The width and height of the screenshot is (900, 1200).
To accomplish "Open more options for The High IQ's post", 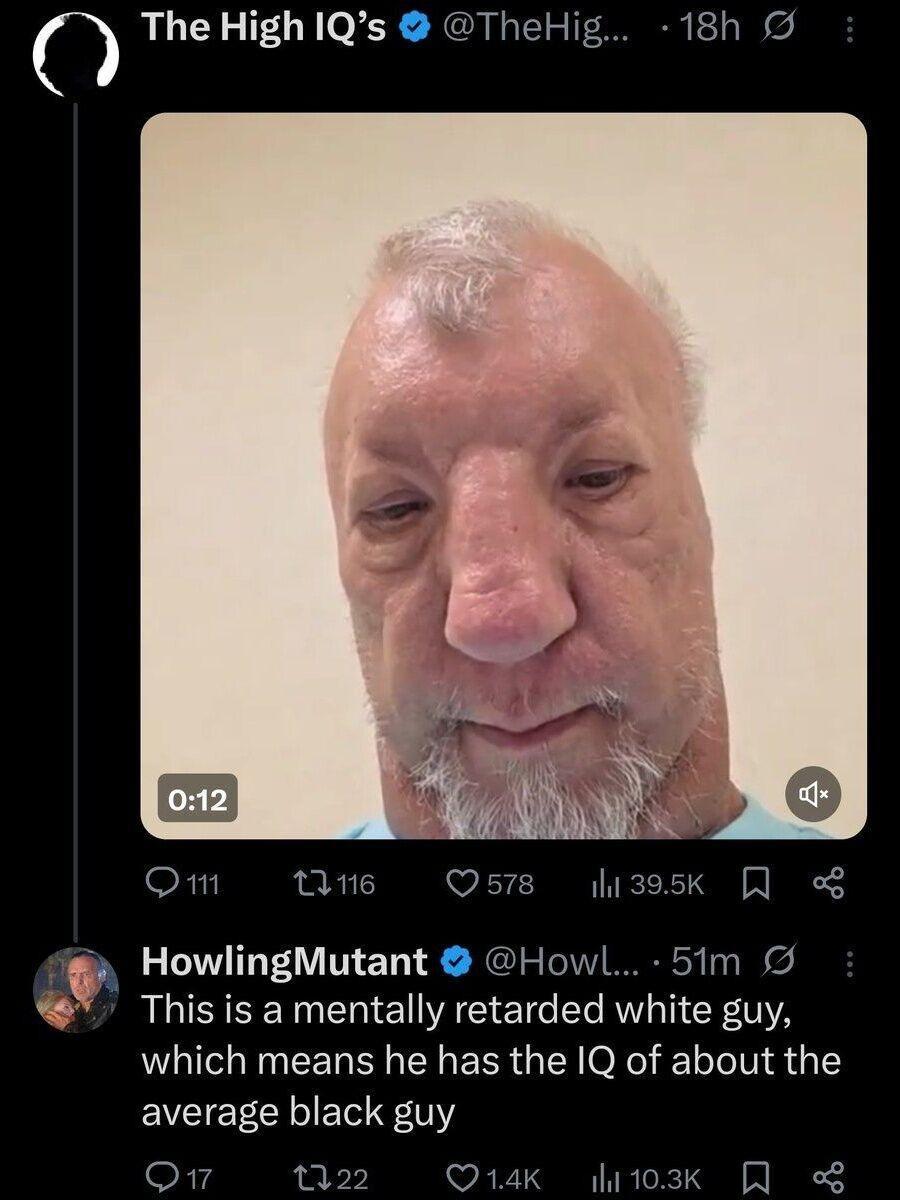I will pyautogui.click(x=849, y=30).
